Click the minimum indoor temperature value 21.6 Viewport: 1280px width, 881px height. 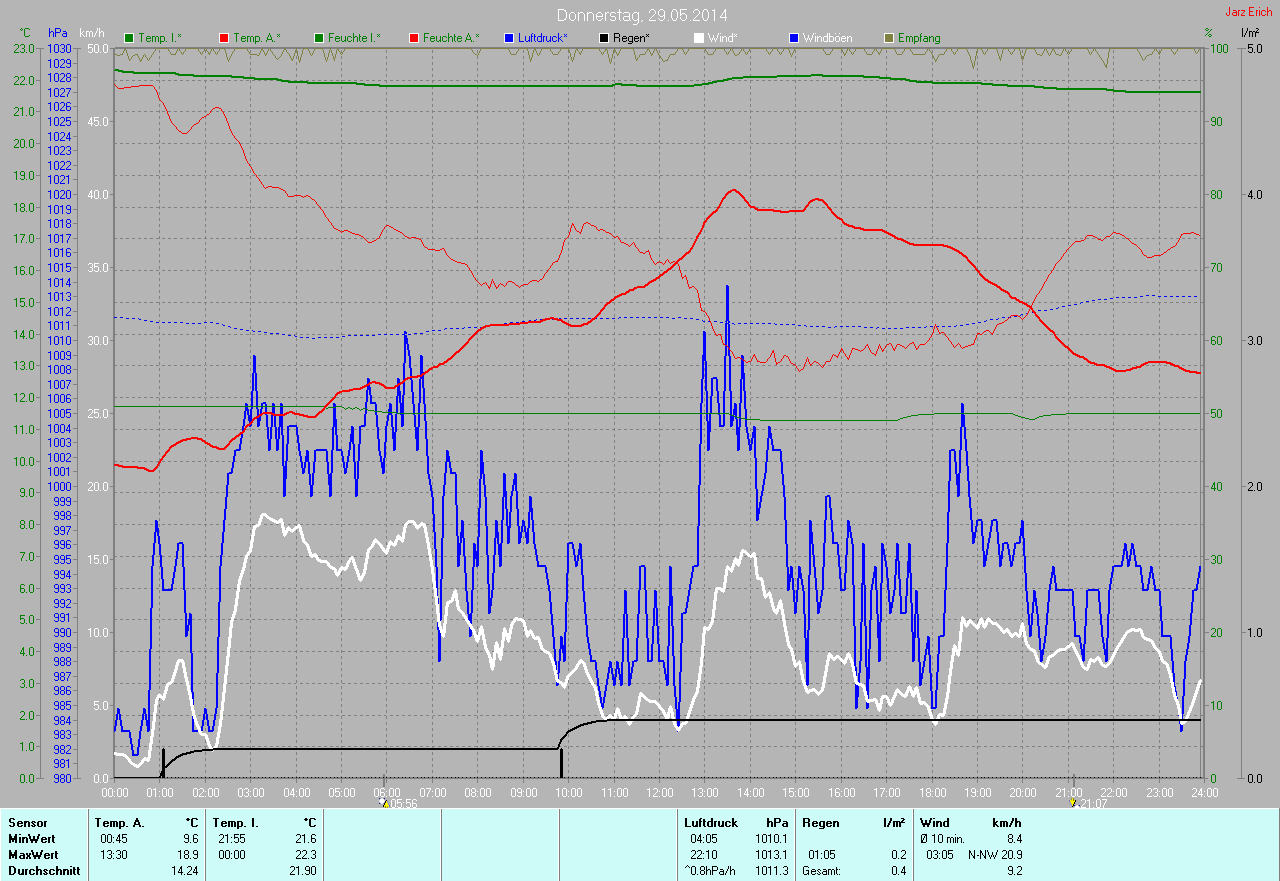pyautogui.click(x=304, y=839)
